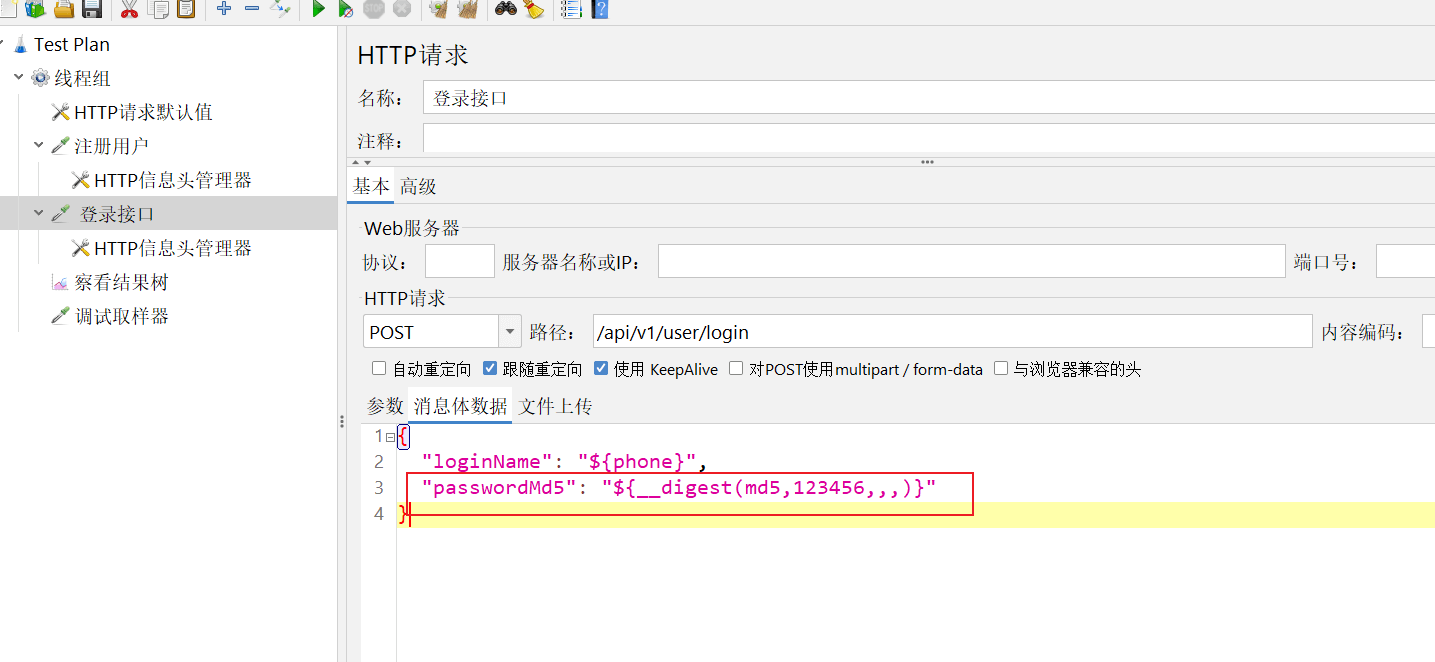
Task: Select 察看结果树 tree item
Action: (x=121, y=283)
